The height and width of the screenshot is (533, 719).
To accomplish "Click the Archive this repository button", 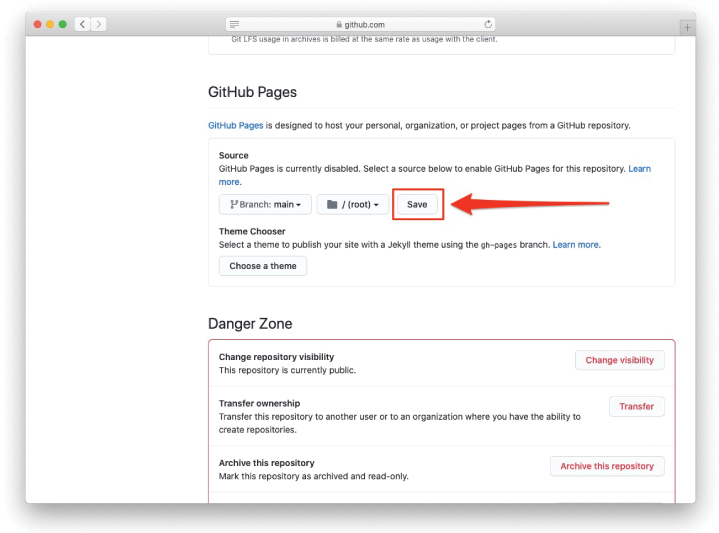I will [x=606, y=466].
